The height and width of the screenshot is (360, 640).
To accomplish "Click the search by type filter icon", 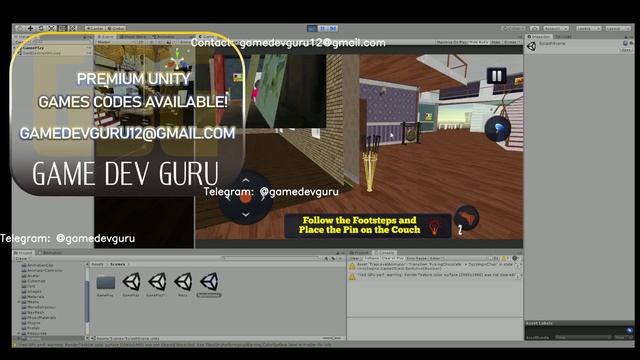I will (x=326, y=258).
